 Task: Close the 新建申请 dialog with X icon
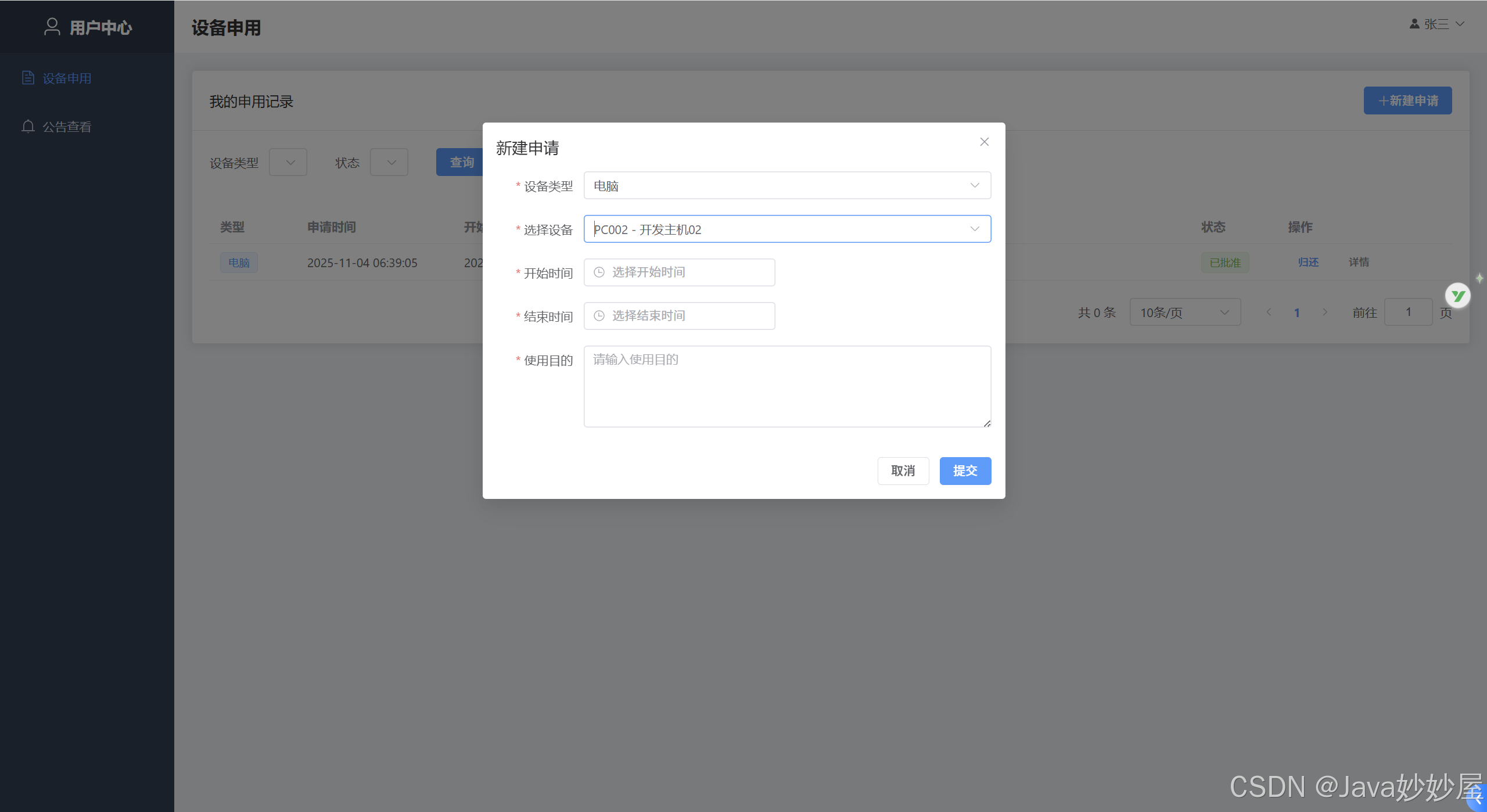pyautogui.click(x=984, y=142)
